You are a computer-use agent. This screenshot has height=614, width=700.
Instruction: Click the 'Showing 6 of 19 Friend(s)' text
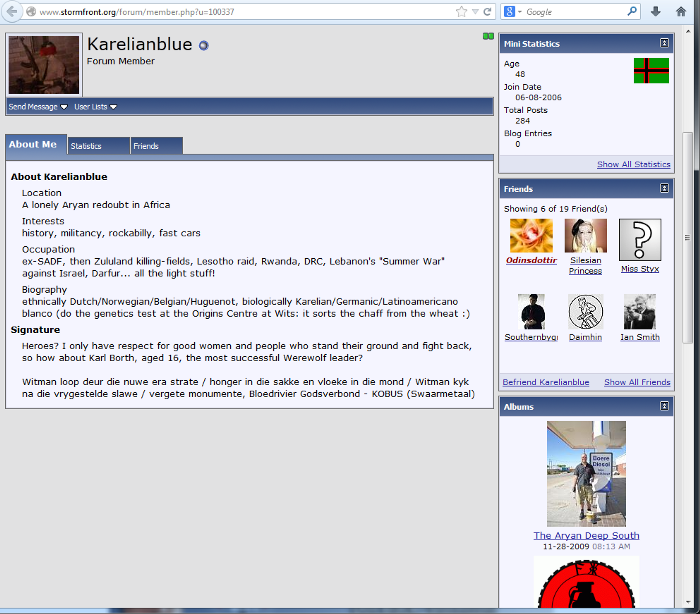(x=555, y=209)
